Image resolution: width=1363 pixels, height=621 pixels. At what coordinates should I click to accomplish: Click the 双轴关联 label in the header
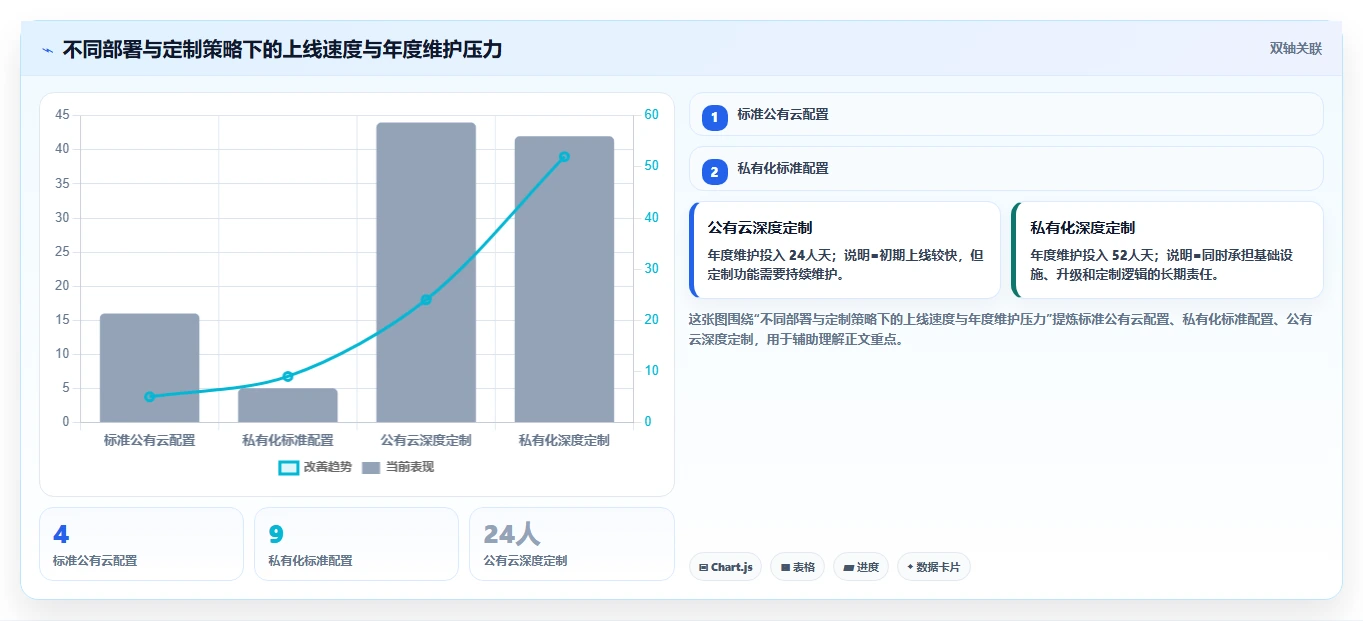[x=1296, y=49]
